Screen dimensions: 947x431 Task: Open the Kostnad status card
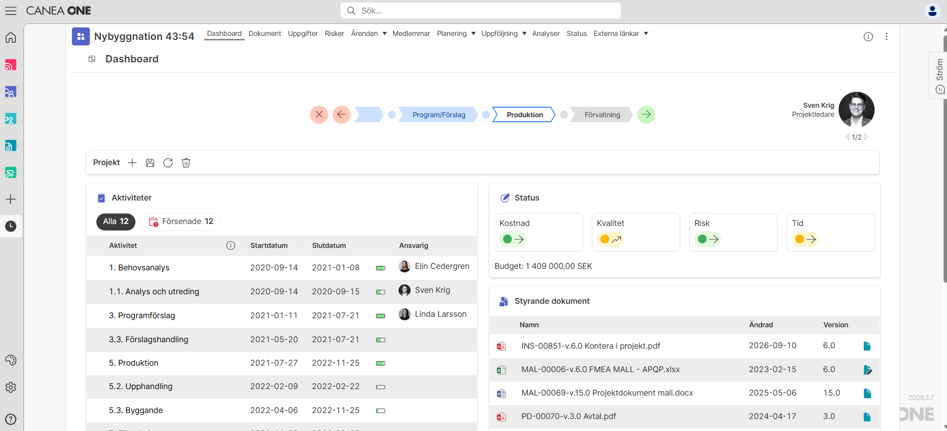[x=538, y=232]
